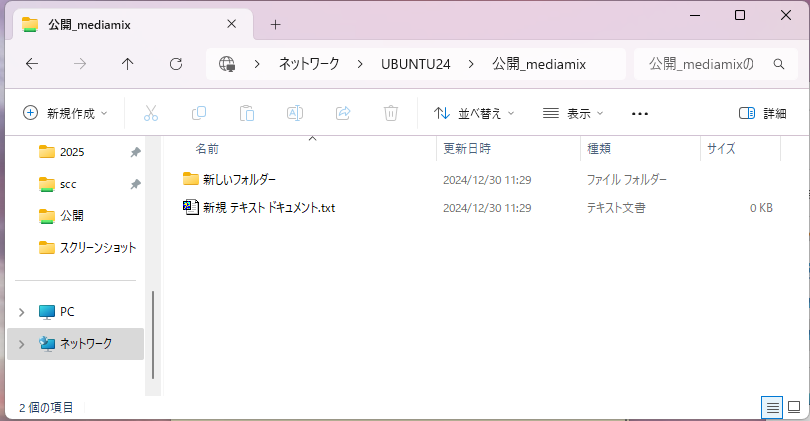Click the Copy icon in toolbar
This screenshot has height=421, width=810.
point(199,113)
